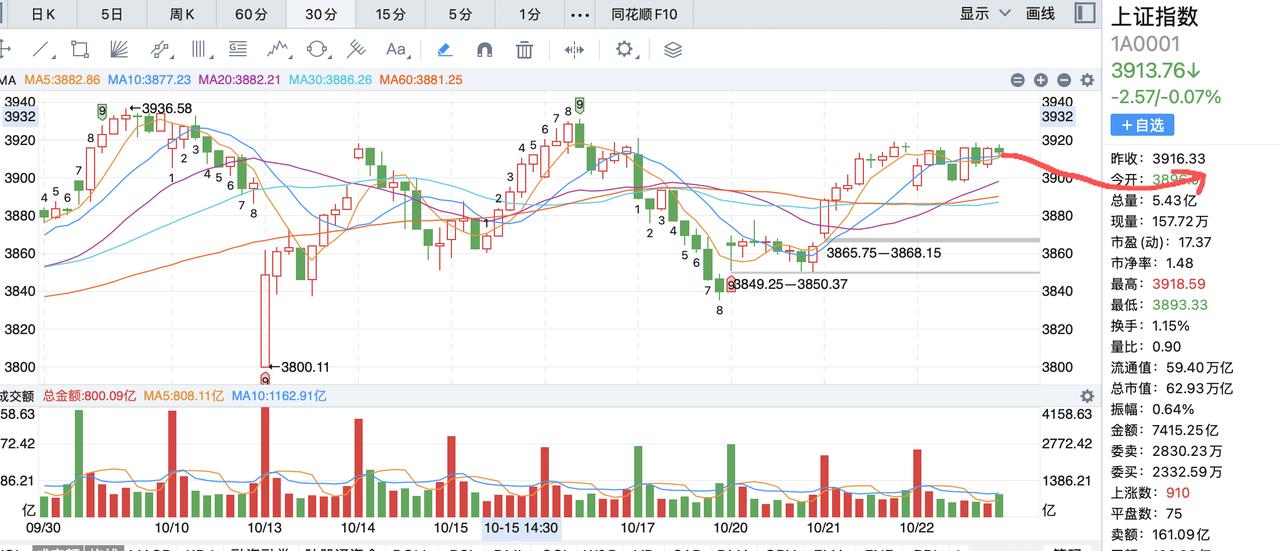The width and height of the screenshot is (1280, 551).
Task: Open the 同花顺F10 info page
Action: pyautogui.click(x=644, y=14)
